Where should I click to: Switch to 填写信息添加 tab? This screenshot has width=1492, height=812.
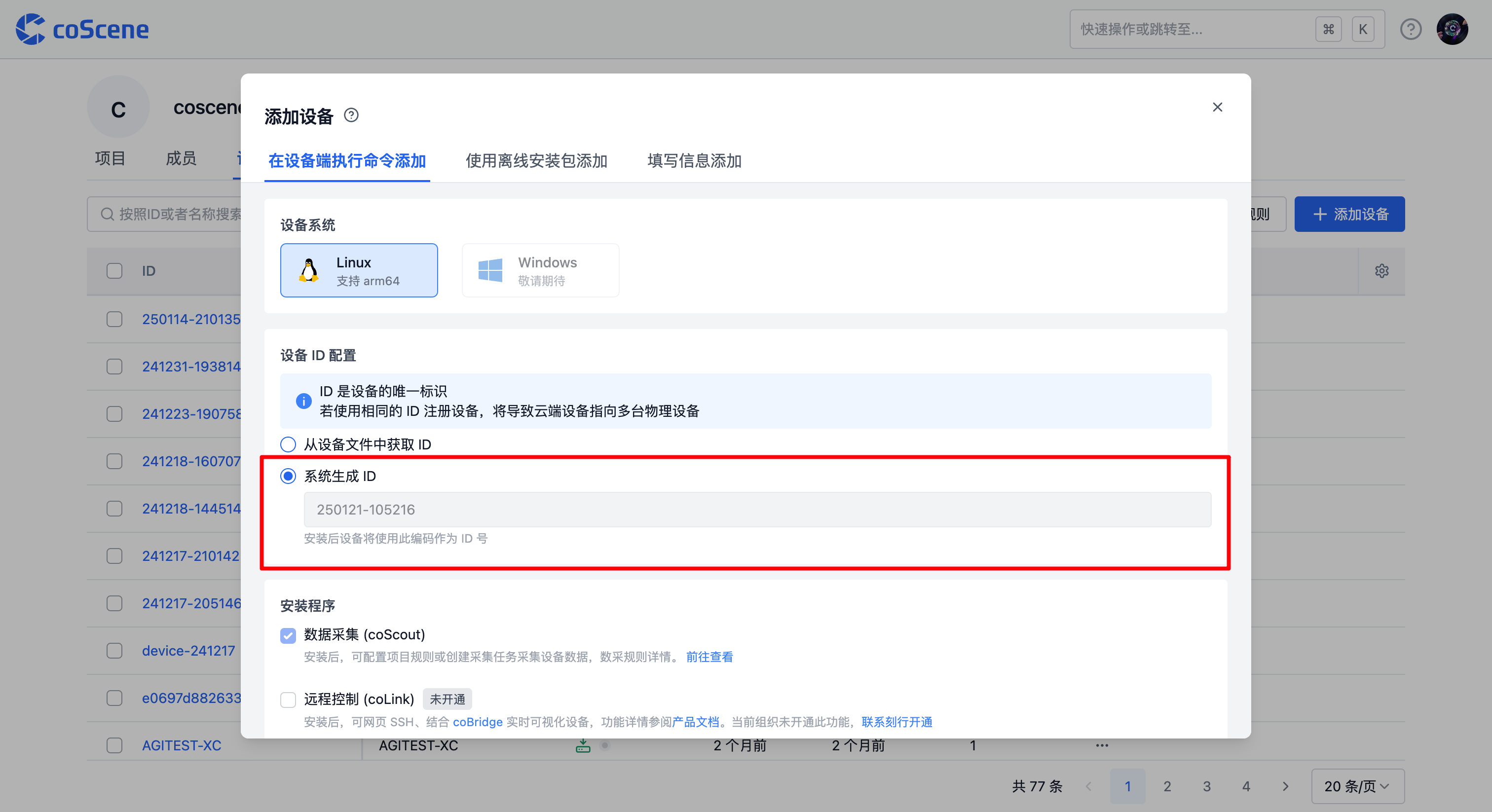coord(695,160)
